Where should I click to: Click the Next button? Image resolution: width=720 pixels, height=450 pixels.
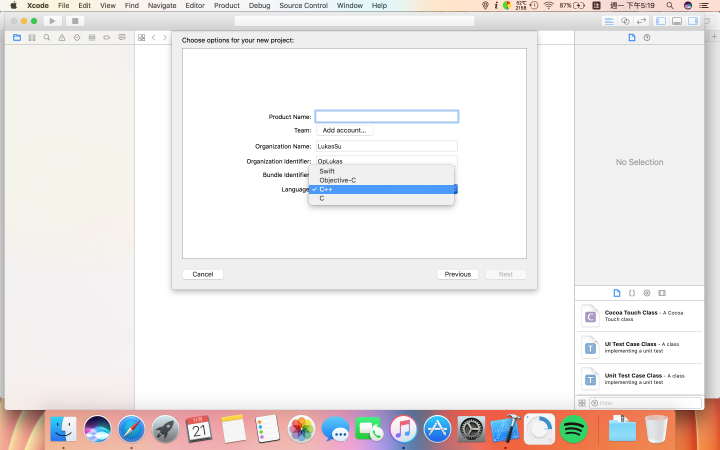point(506,274)
